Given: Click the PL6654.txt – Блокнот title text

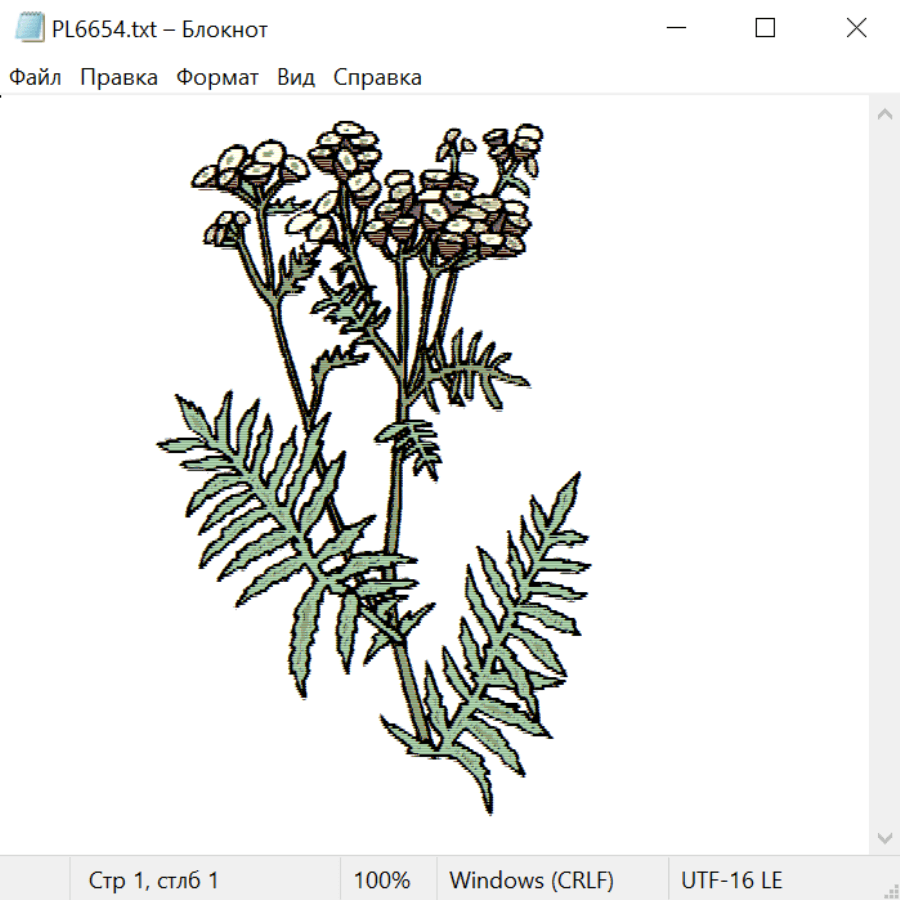Looking at the screenshot, I should point(160,29).
